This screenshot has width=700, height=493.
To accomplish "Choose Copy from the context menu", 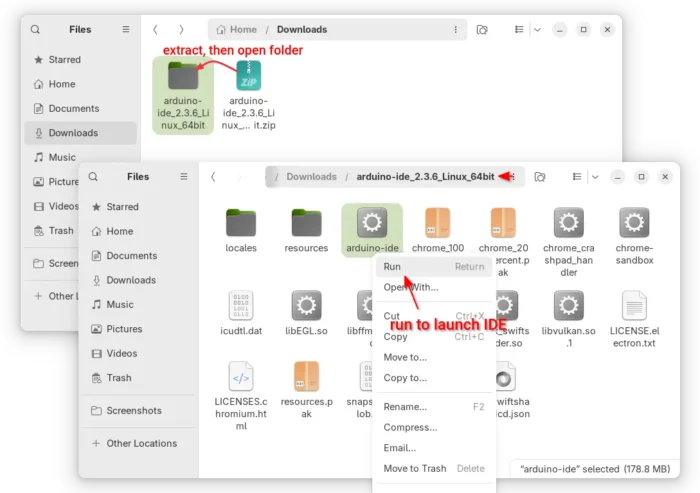I will coord(433,337).
